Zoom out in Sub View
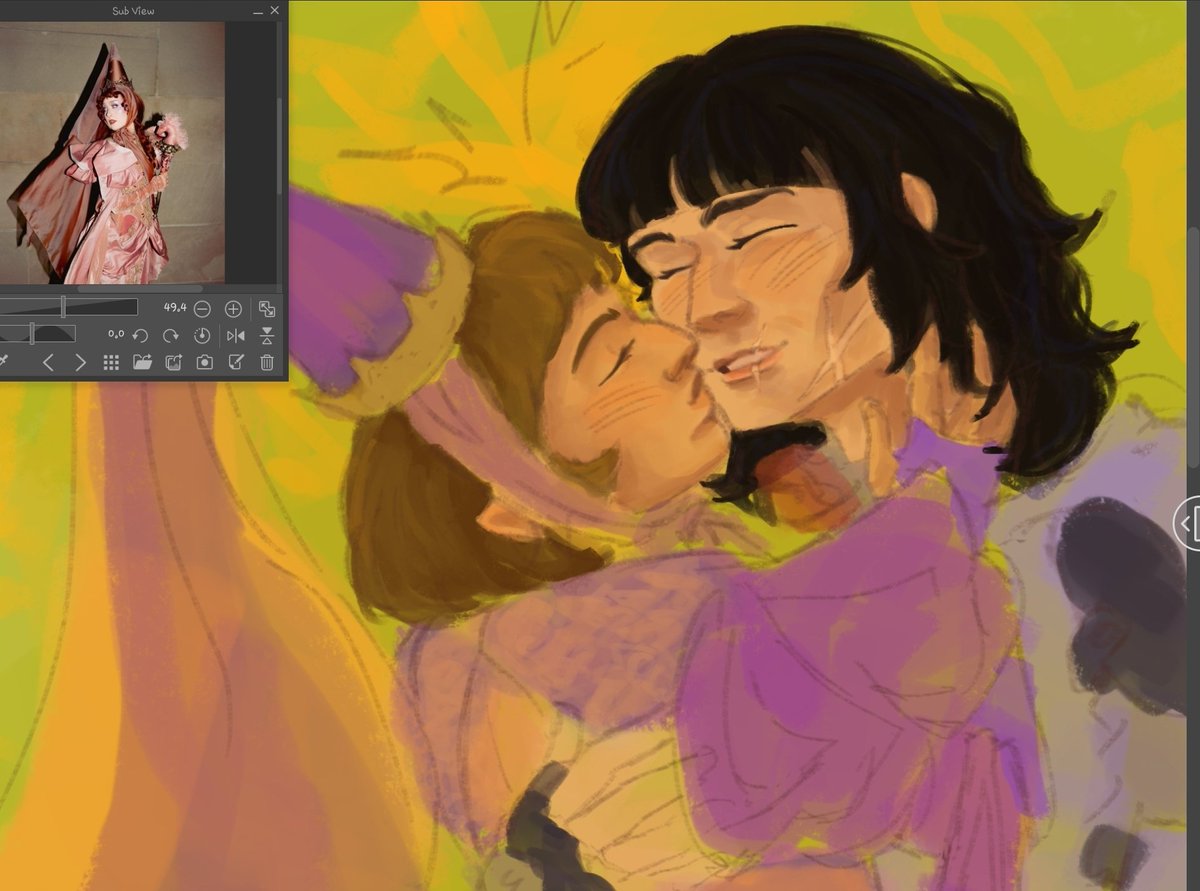The height and width of the screenshot is (891, 1200). (202, 309)
